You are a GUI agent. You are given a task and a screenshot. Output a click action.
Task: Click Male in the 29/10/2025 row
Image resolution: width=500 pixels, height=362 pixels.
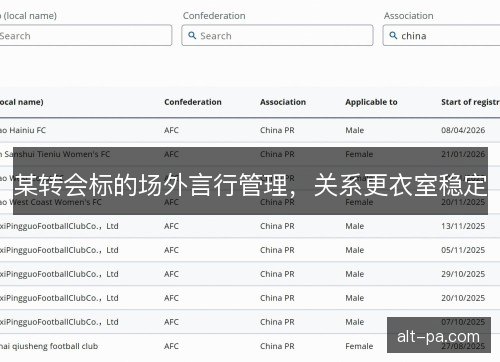(x=355, y=274)
